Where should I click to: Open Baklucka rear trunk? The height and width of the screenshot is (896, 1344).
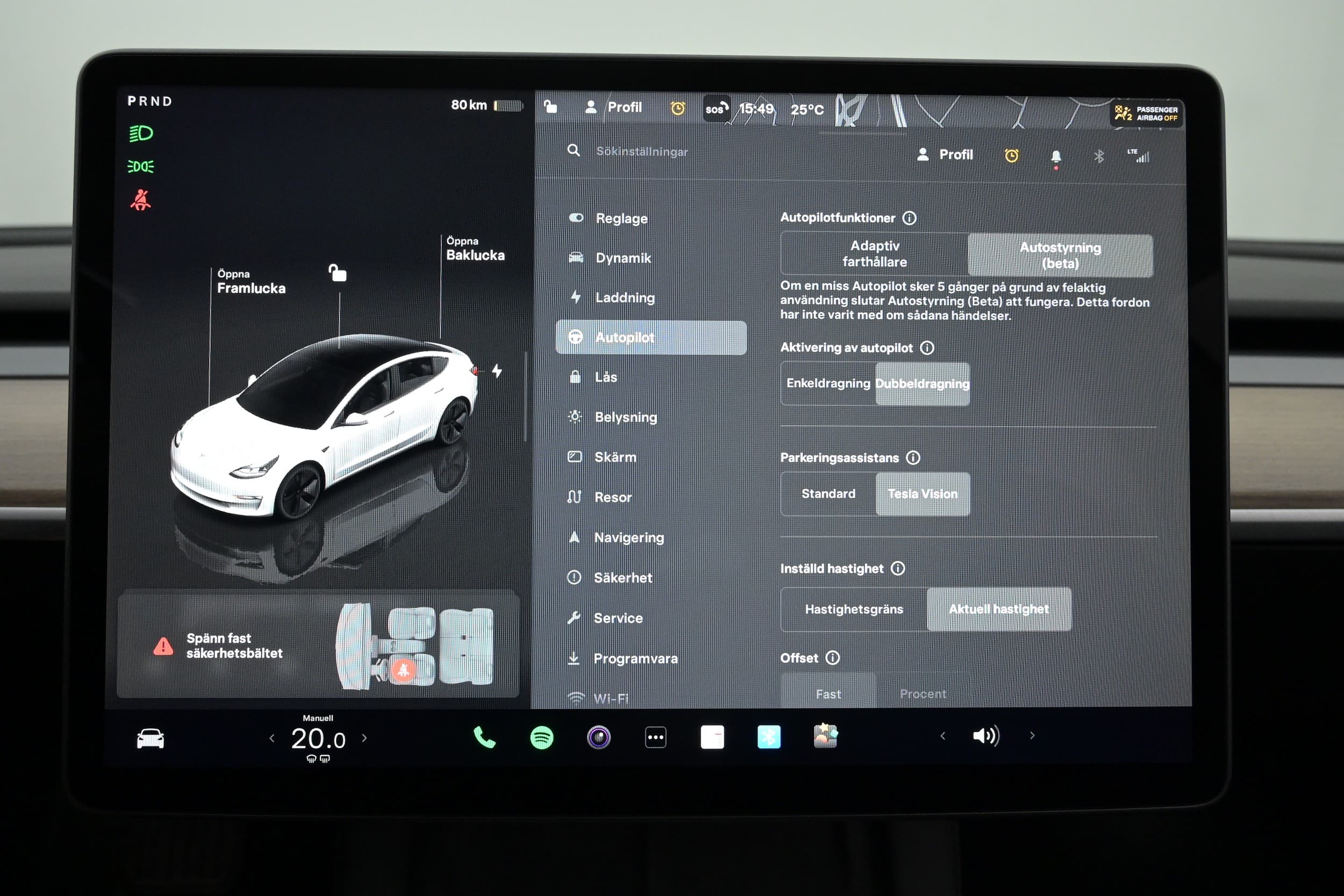click(x=475, y=248)
